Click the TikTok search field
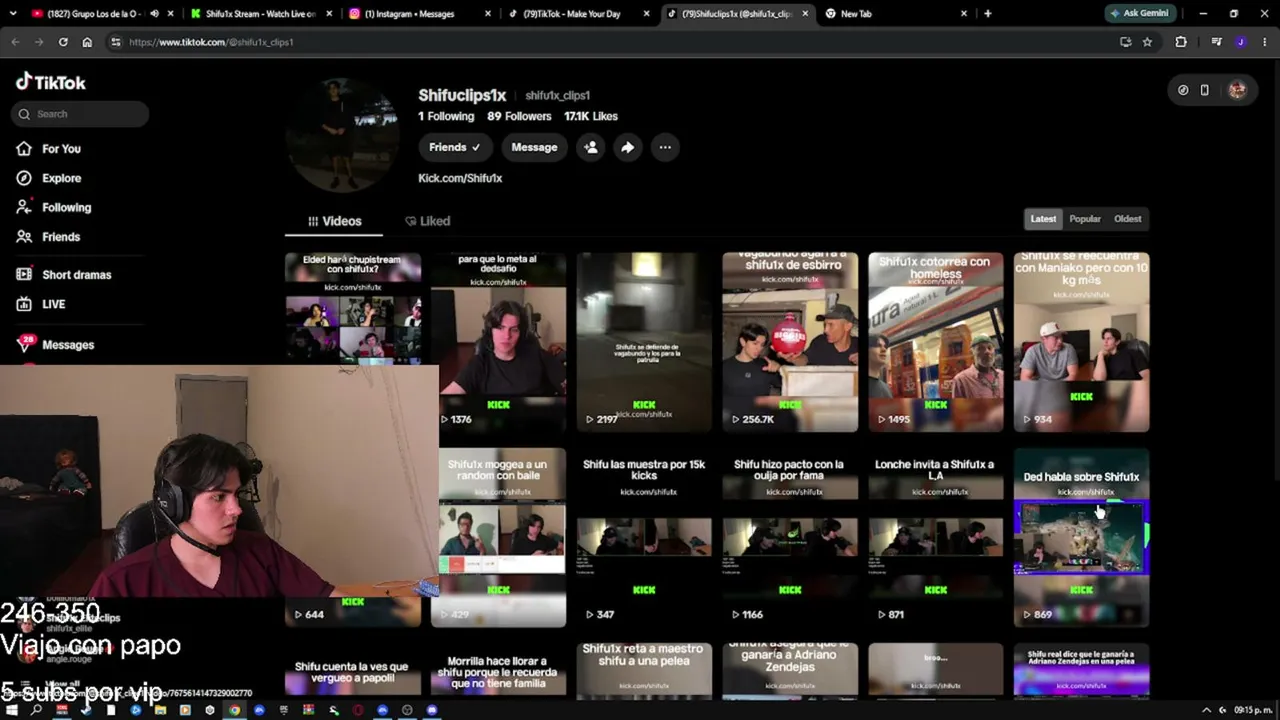This screenshot has height=720, width=1280. [82, 114]
